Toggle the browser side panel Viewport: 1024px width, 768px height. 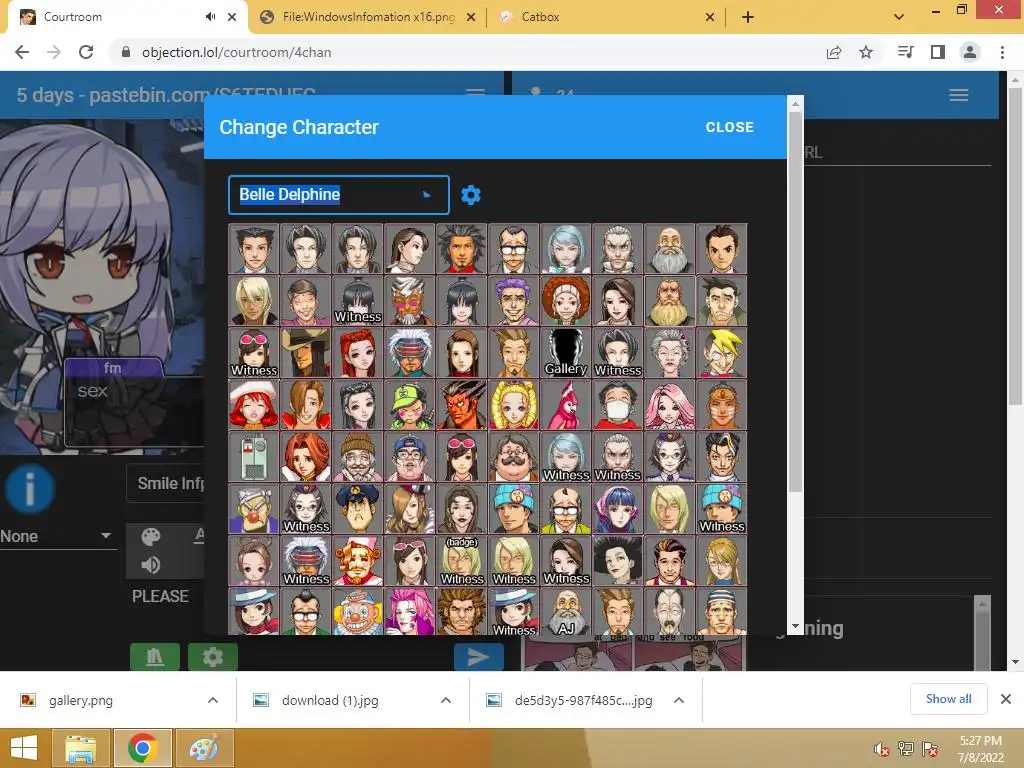pos(937,52)
